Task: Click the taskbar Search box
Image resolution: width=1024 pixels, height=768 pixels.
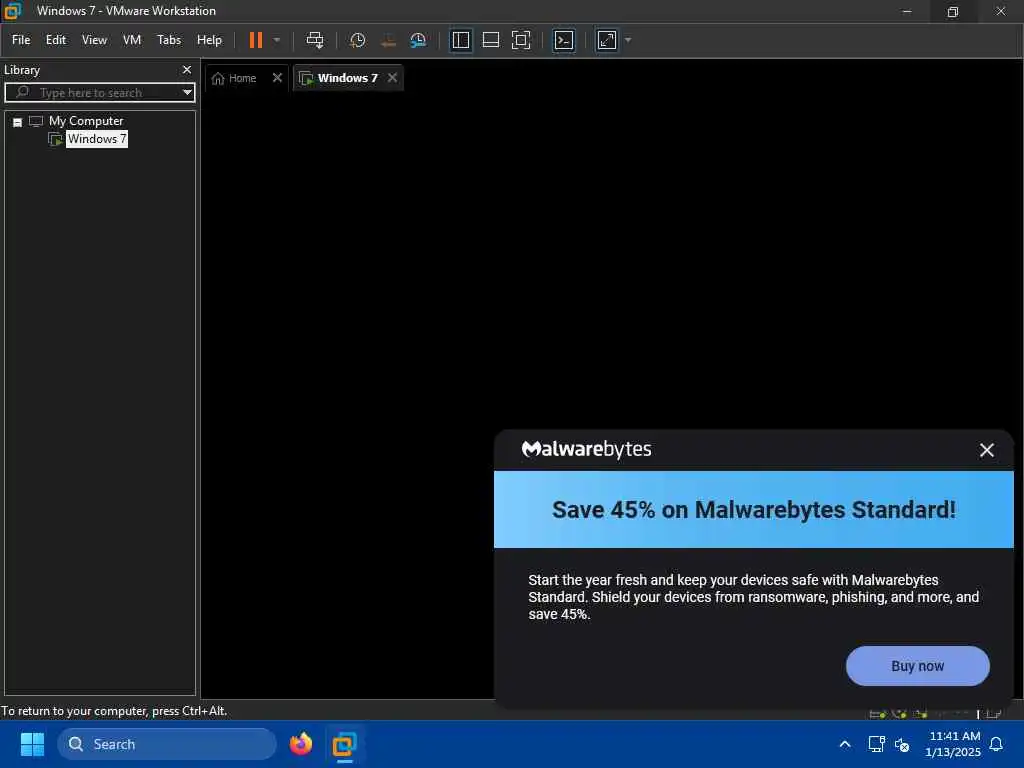Action: pos(167,744)
